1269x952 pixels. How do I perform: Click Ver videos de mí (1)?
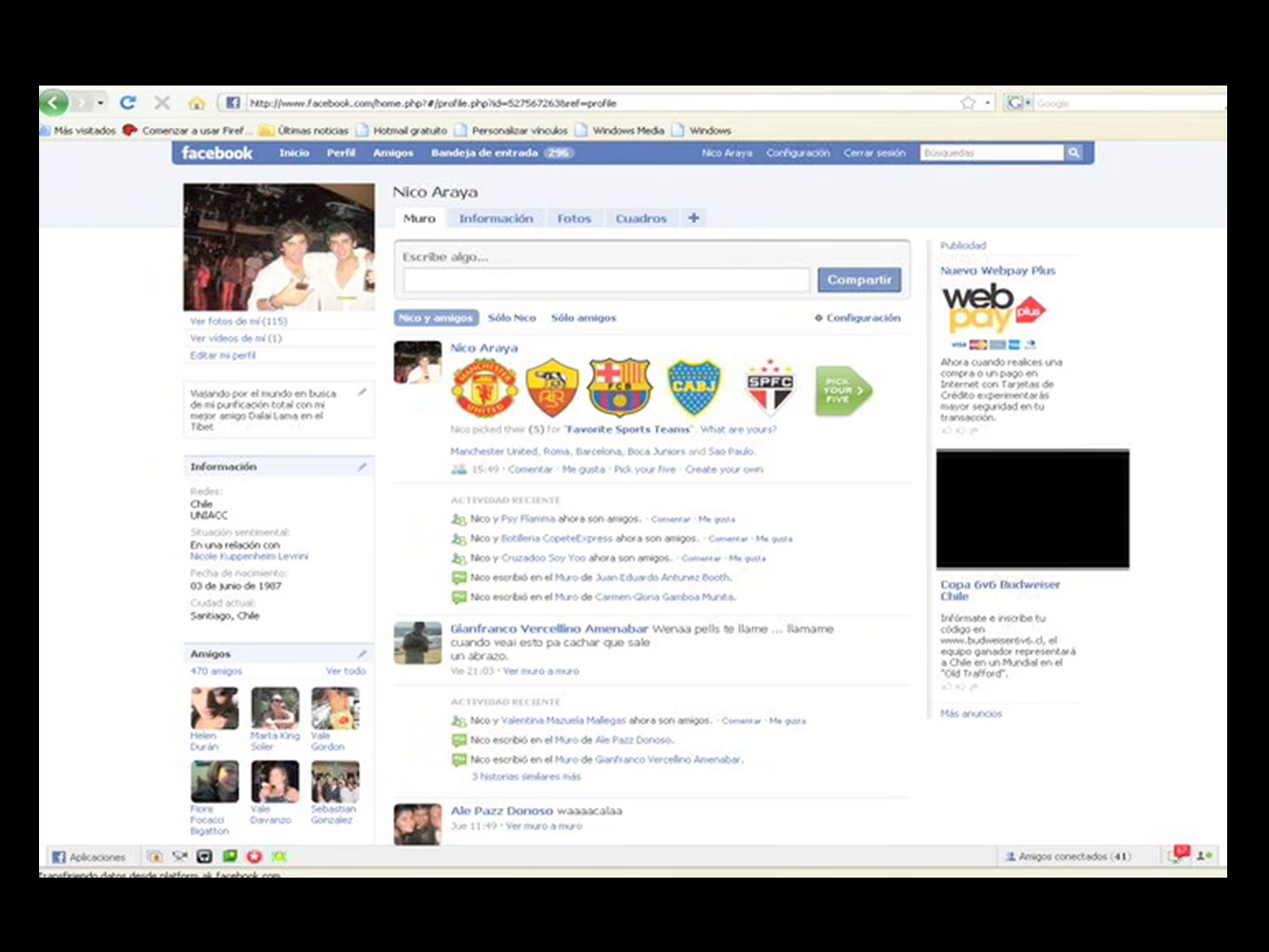click(236, 338)
